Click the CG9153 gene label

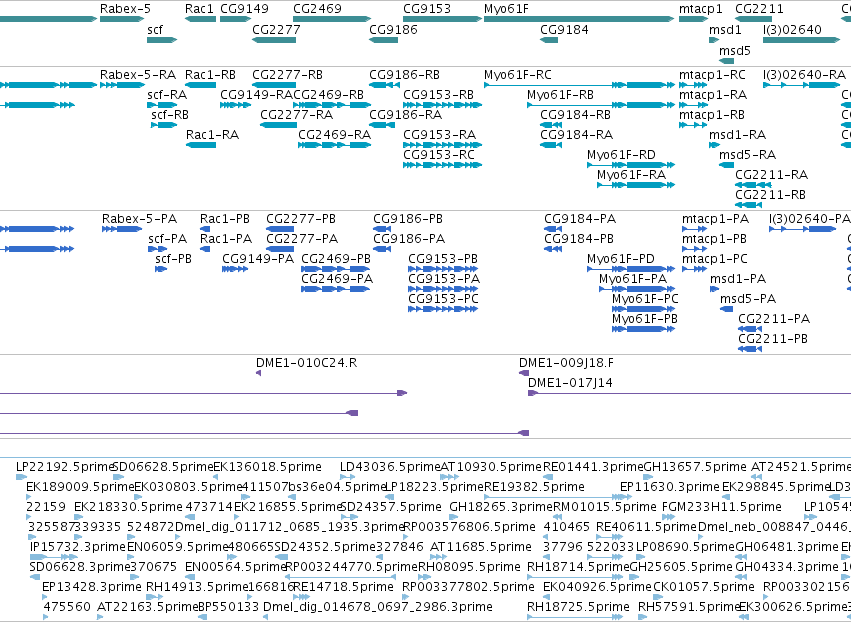coord(427,9)
